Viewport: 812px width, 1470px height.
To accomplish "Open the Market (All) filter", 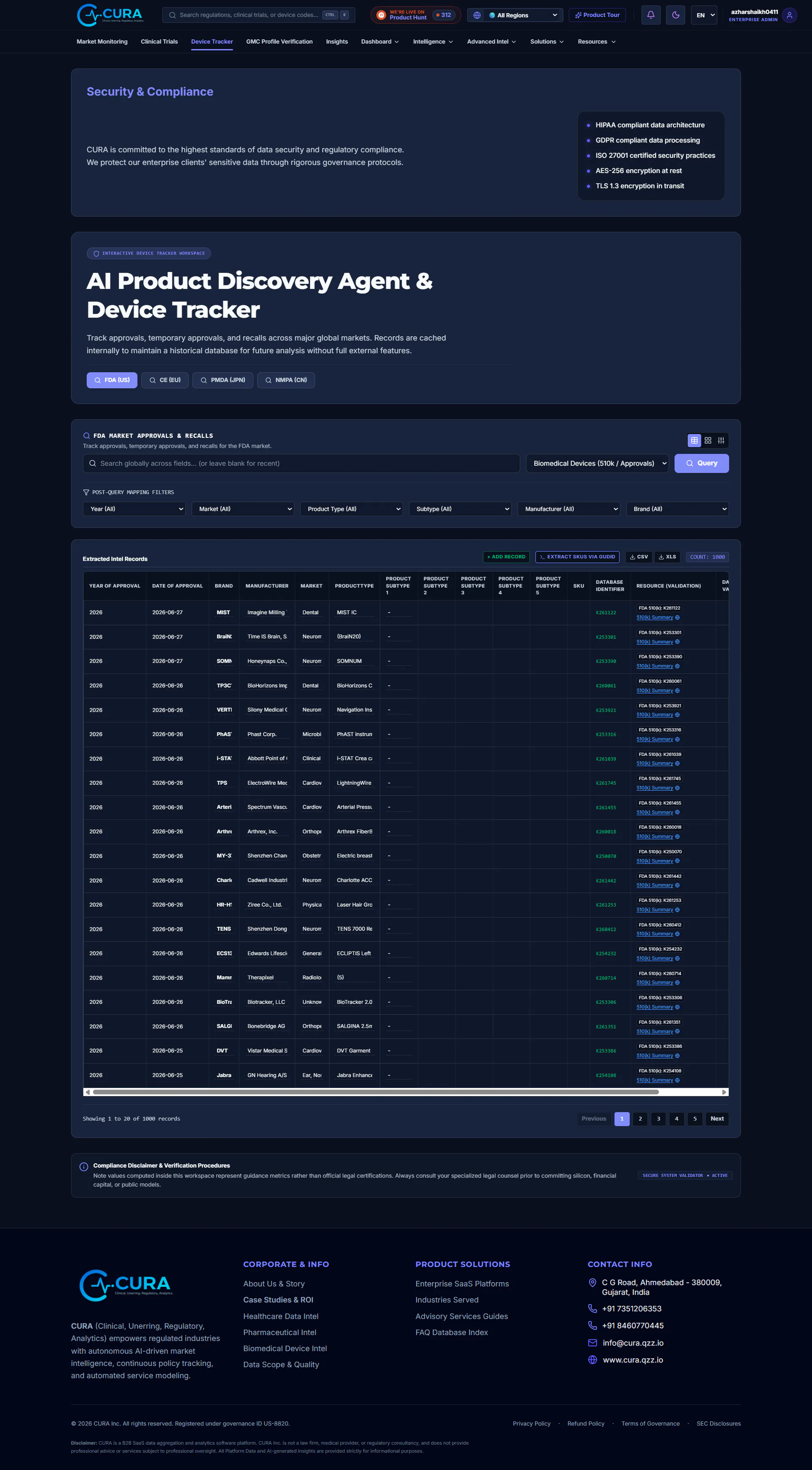I will coord(242,509).
